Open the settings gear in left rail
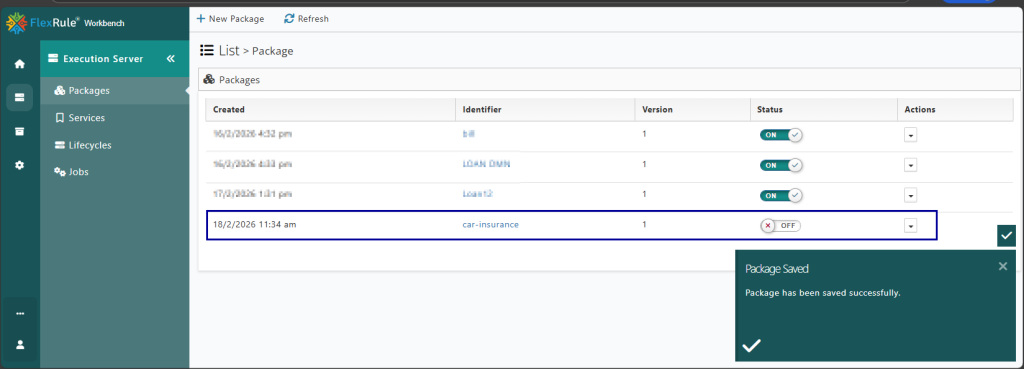The height and width of the screenshot is (369, 1024). pyautogui.click(x=20, y=165)
